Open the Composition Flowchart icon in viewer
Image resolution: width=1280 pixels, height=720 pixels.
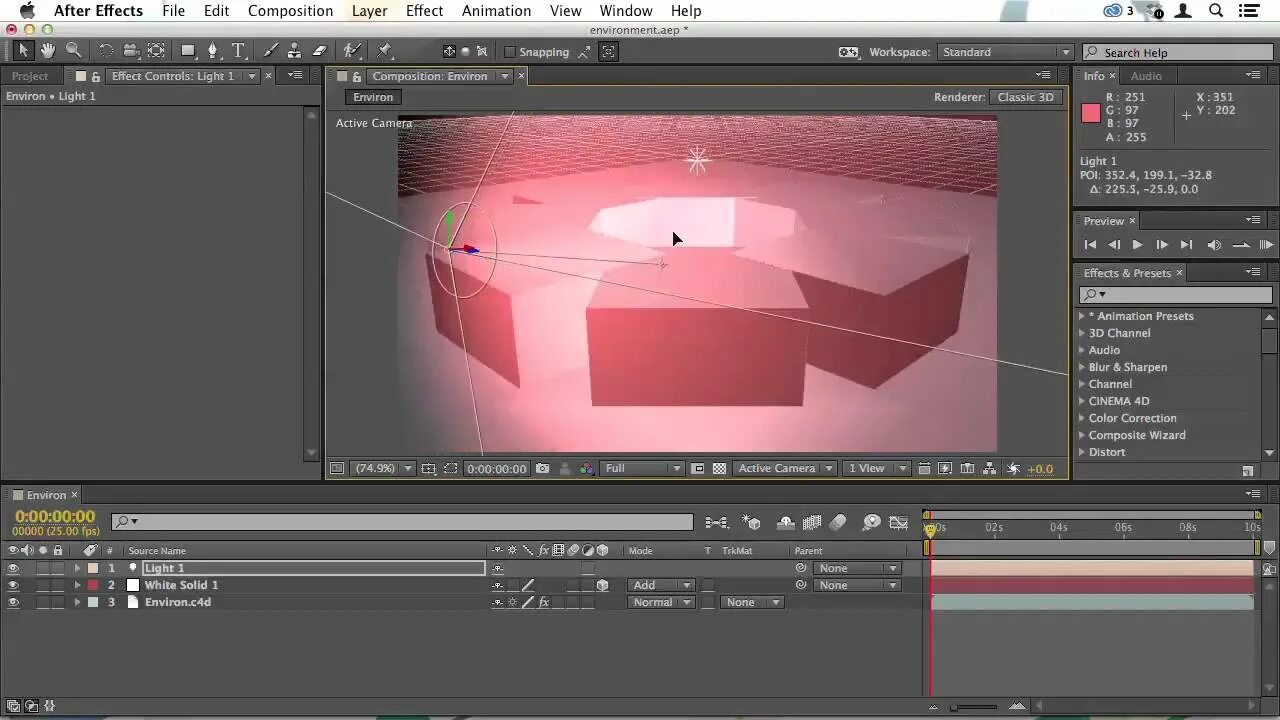click(x=989, y=468)
